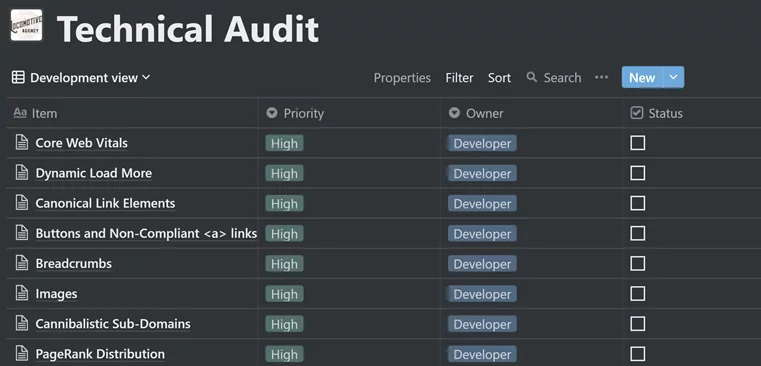Mark the PageRank Distribution Status checkbox
Image resolution: width=761 pixels, height=366 pixels.
[638, 353]
